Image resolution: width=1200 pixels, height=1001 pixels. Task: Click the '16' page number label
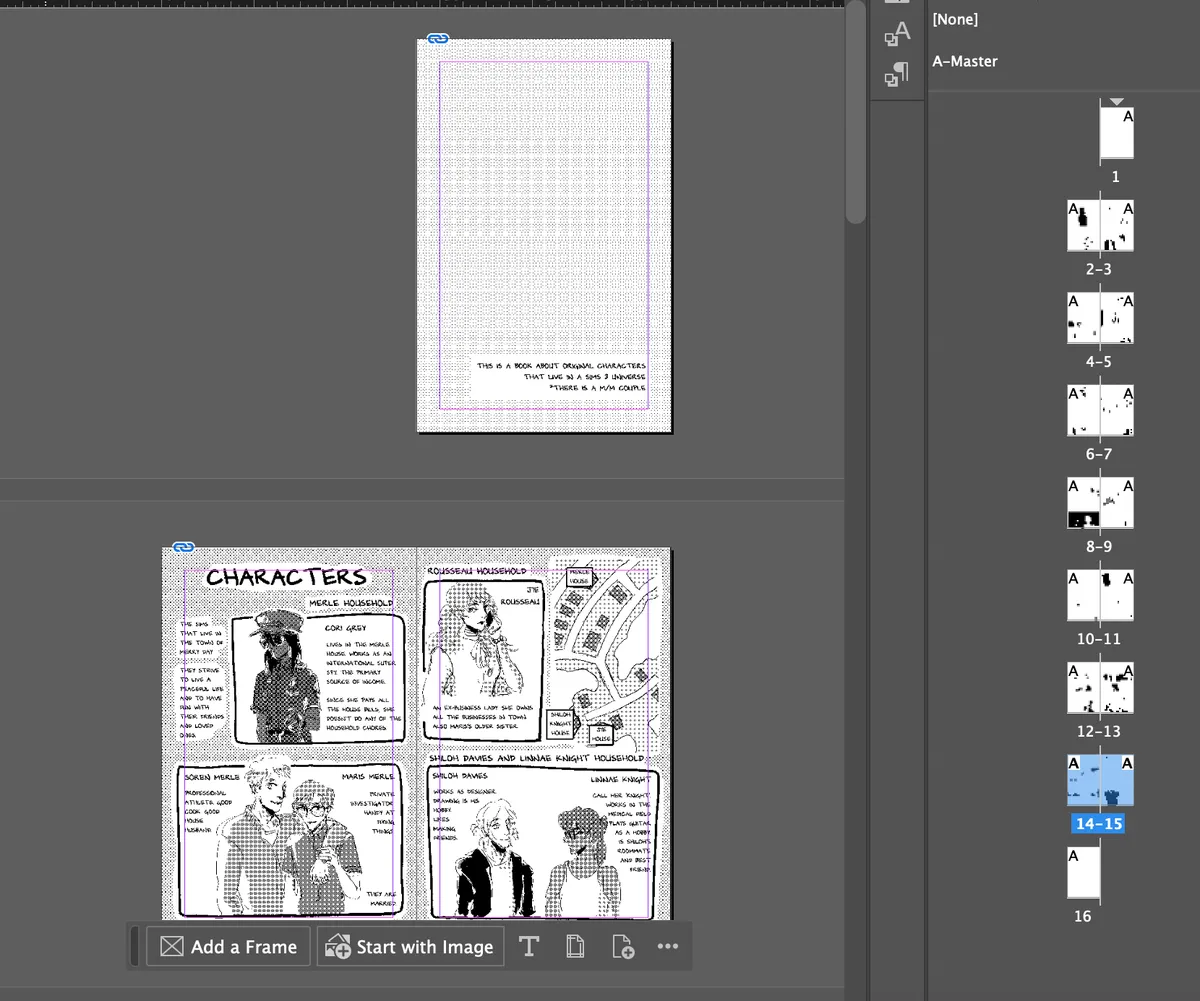tap(1083, 916)
